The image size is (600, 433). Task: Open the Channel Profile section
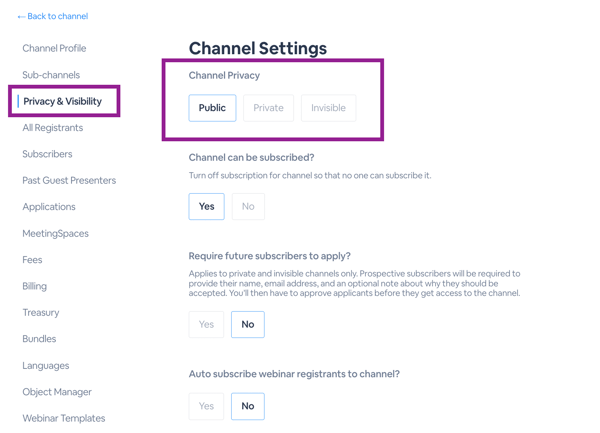[x=54, y=48]
